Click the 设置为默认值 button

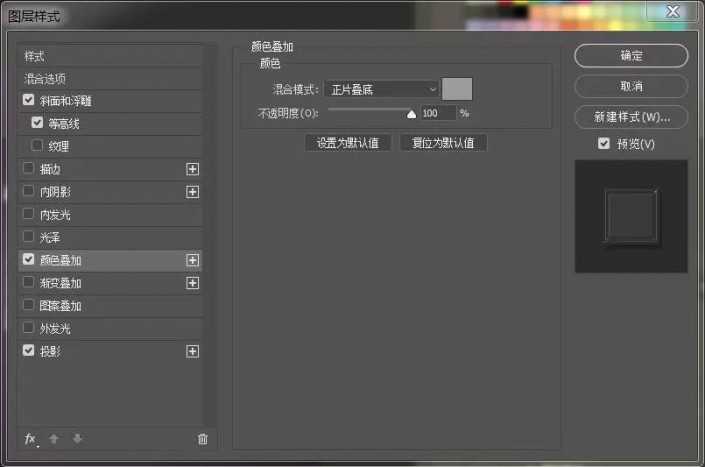point(347,143)
